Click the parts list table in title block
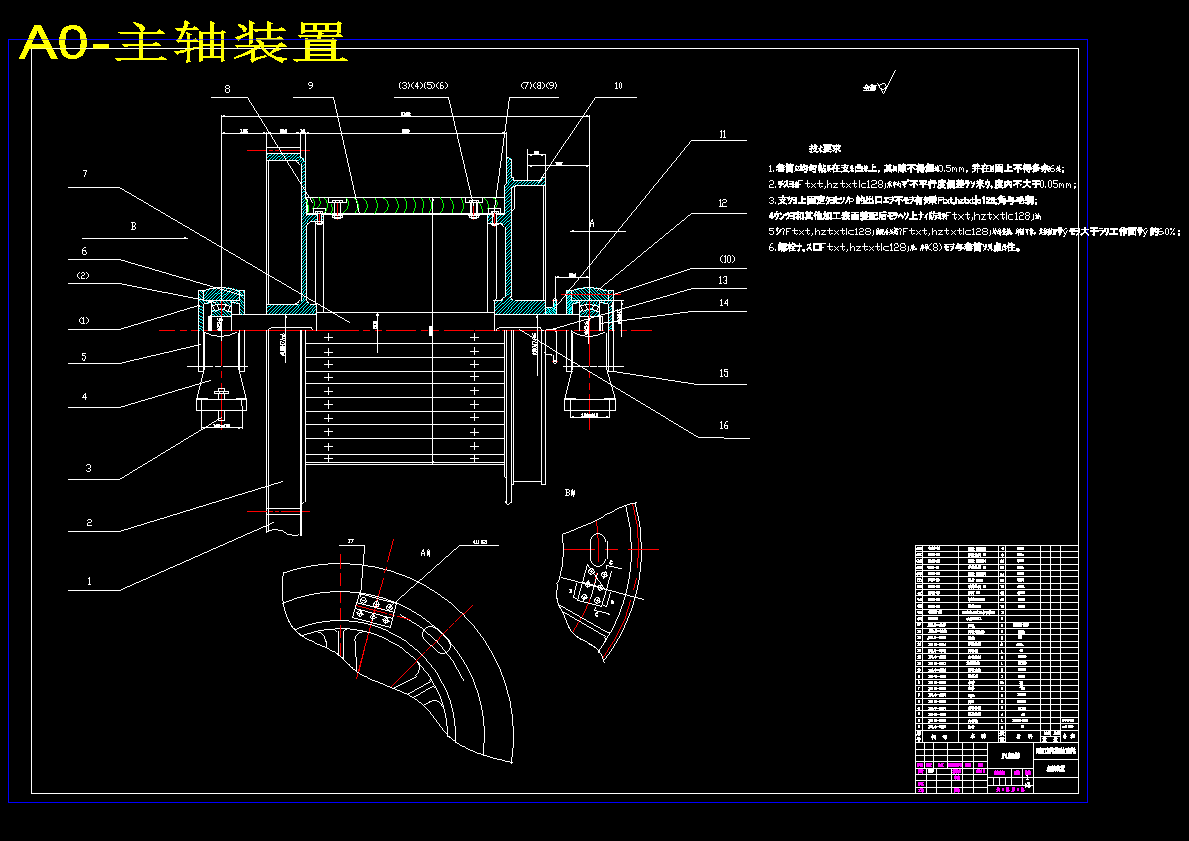Image resolution: width=1189 pixels, height=841 pixels. click(x=996, y=643)
